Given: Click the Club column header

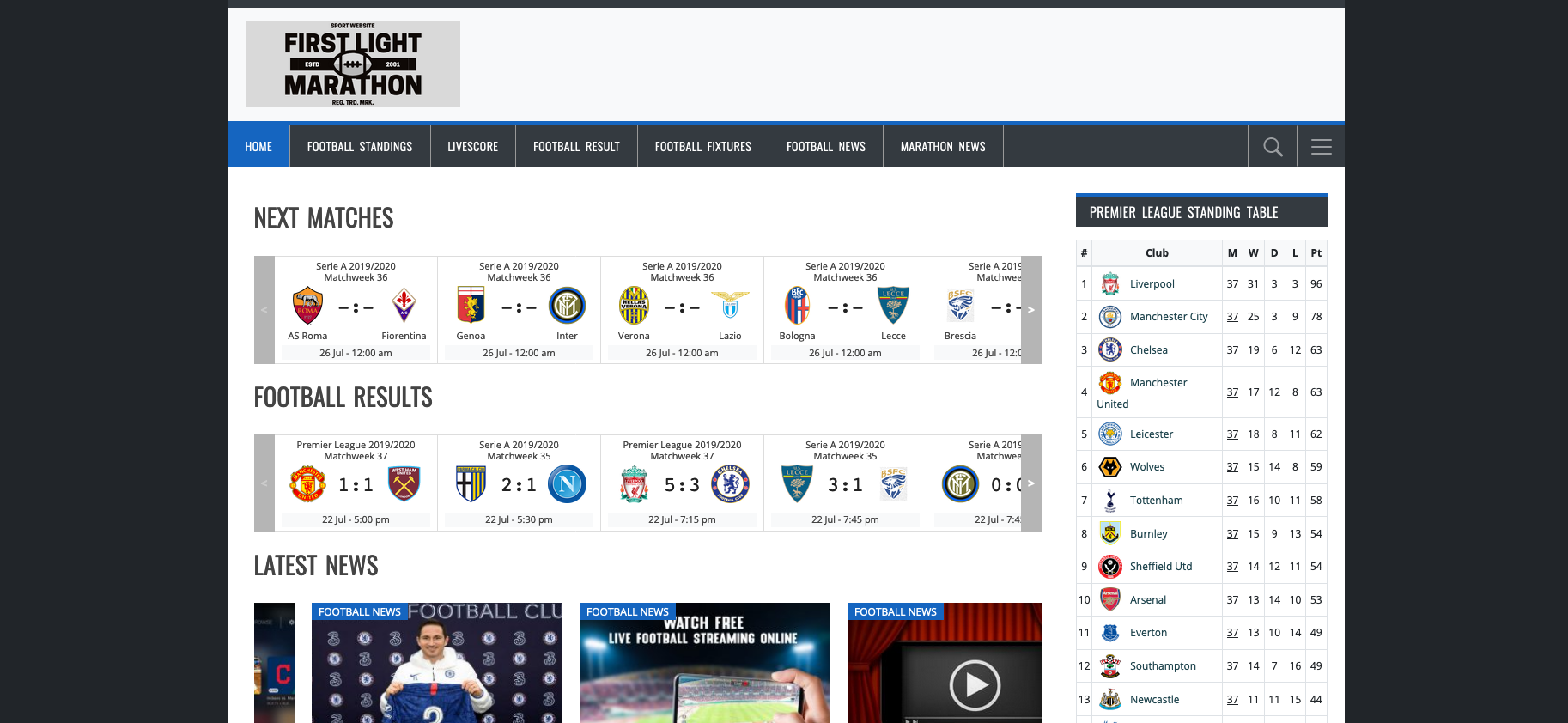Looking at the screenshot, I should (1157, 253).
